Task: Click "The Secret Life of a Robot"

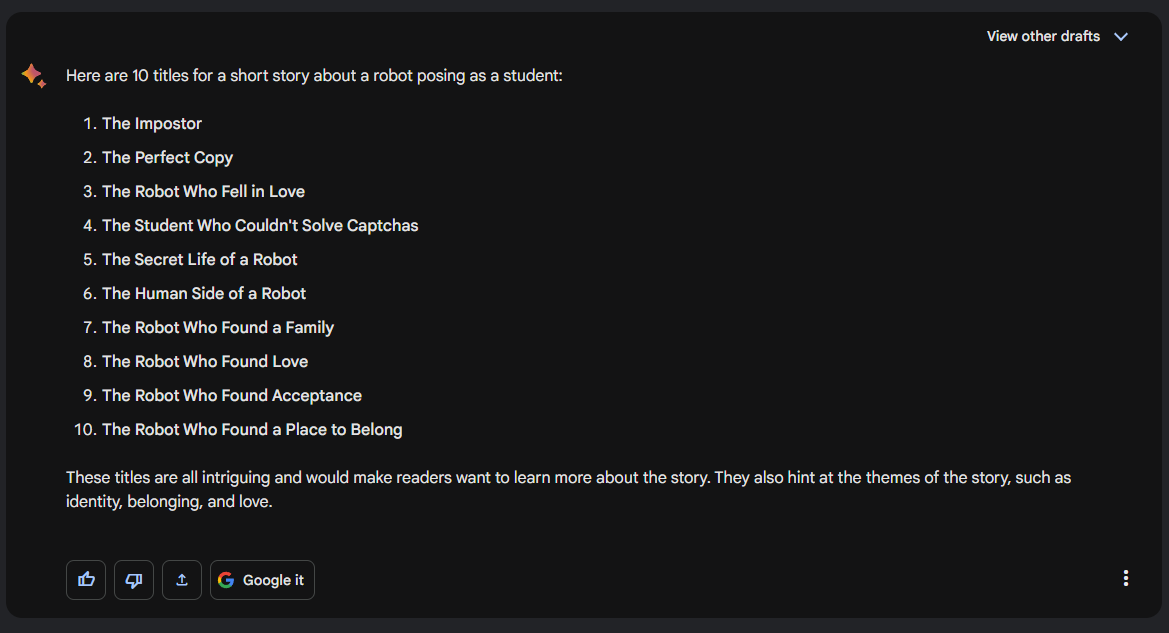Action: [x=200, y=260]
